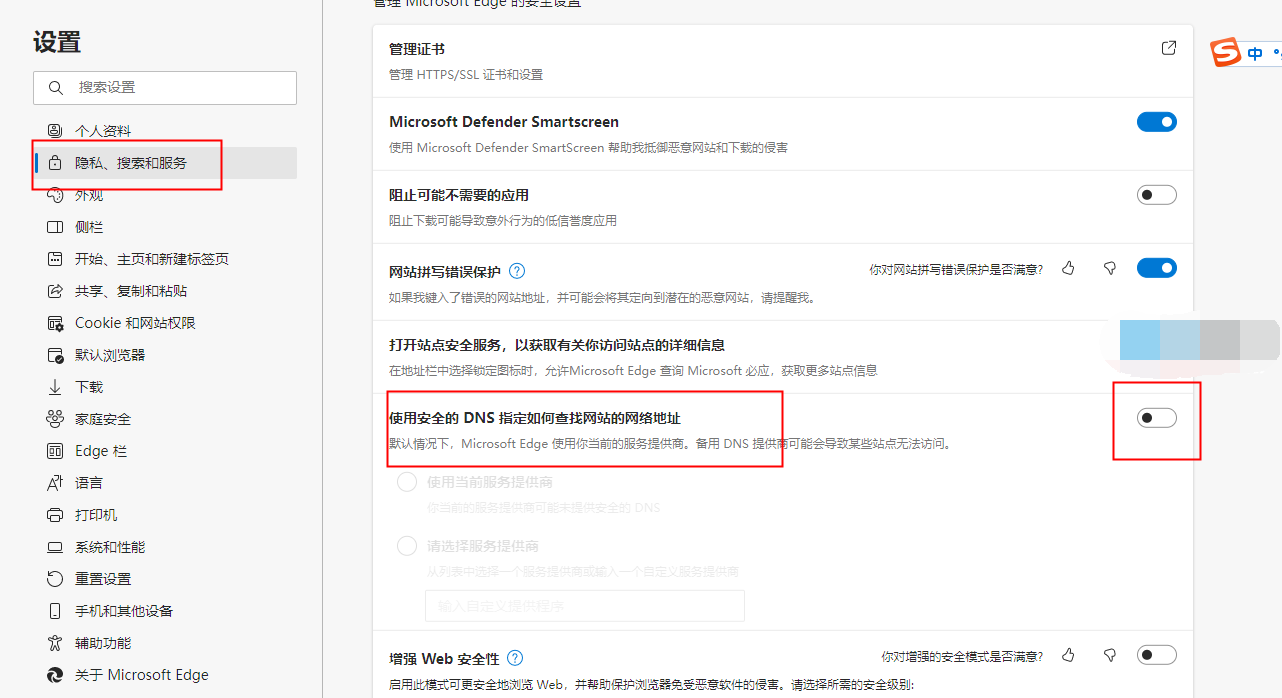Turn on 增强 Web 安全性 toggle
This screenshot has height=698, width=1282.
tap(1156, 655)
